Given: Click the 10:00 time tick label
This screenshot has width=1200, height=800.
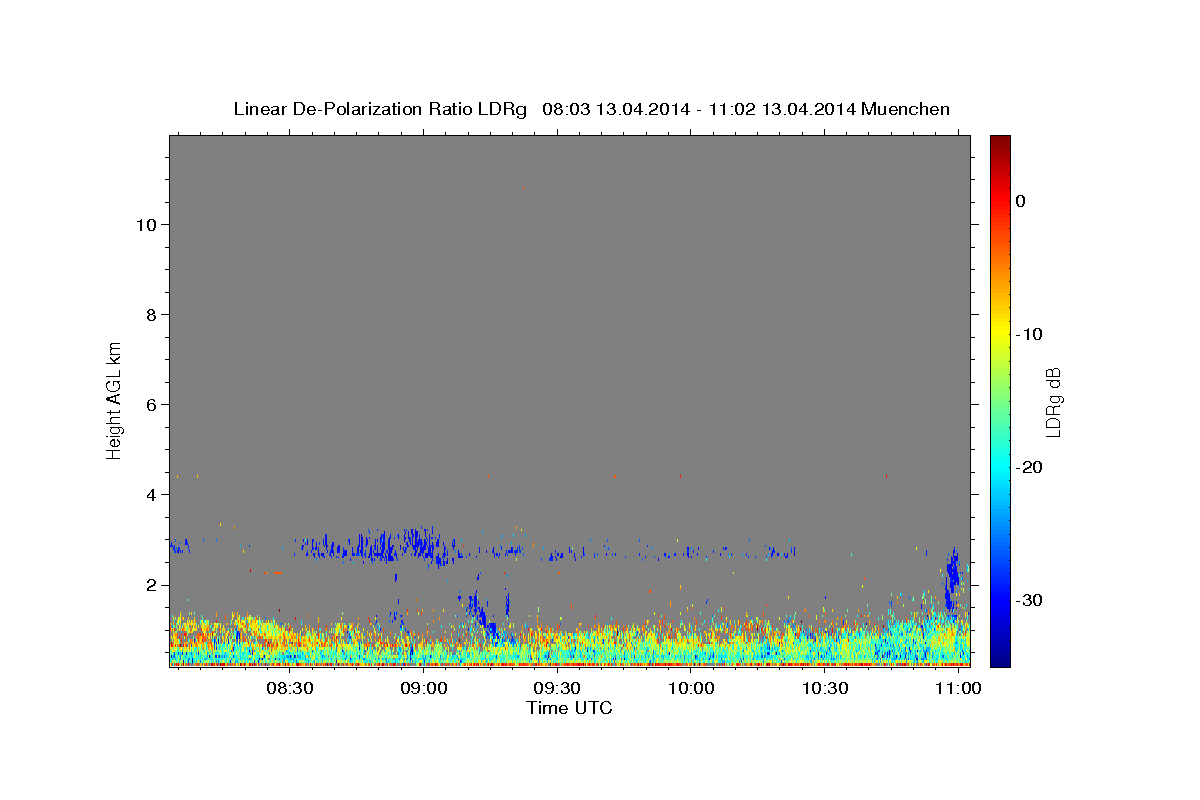Looking at the screenshot, I should [x=691, y=689].
